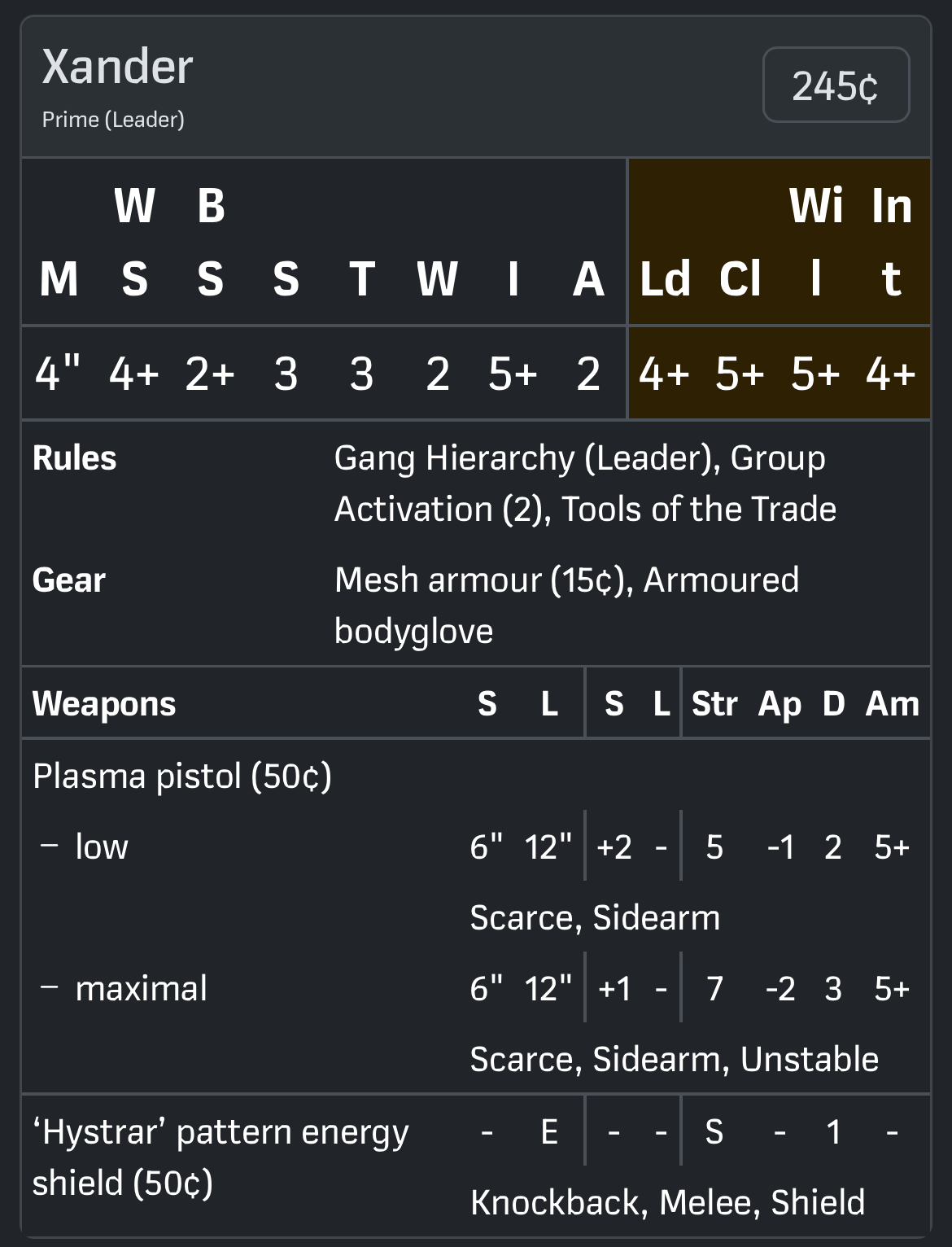
Task: Click the Unstable trait on maximal profile
Action: 810,1059
